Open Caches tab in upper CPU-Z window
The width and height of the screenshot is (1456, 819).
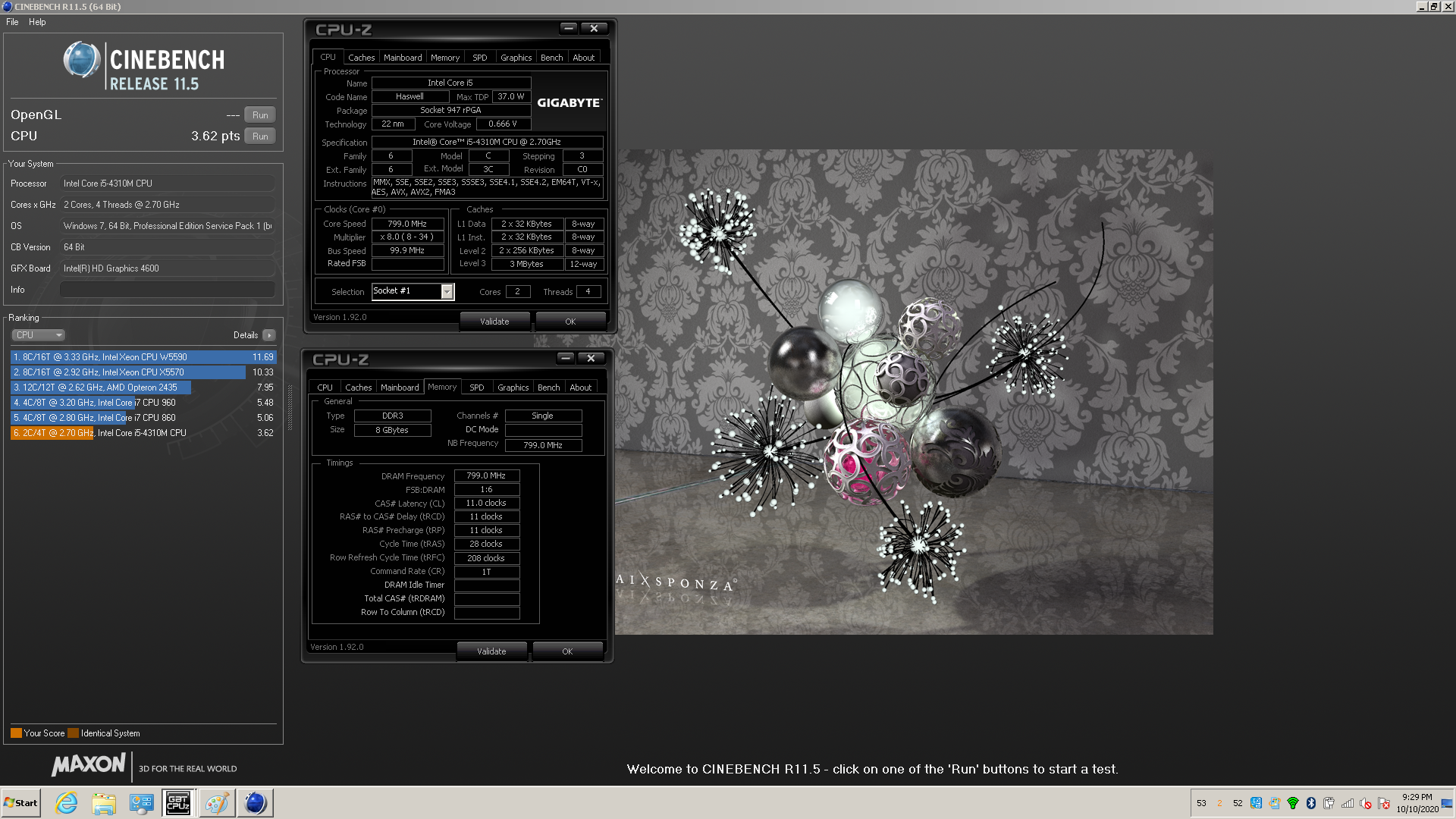pos(361,58)
